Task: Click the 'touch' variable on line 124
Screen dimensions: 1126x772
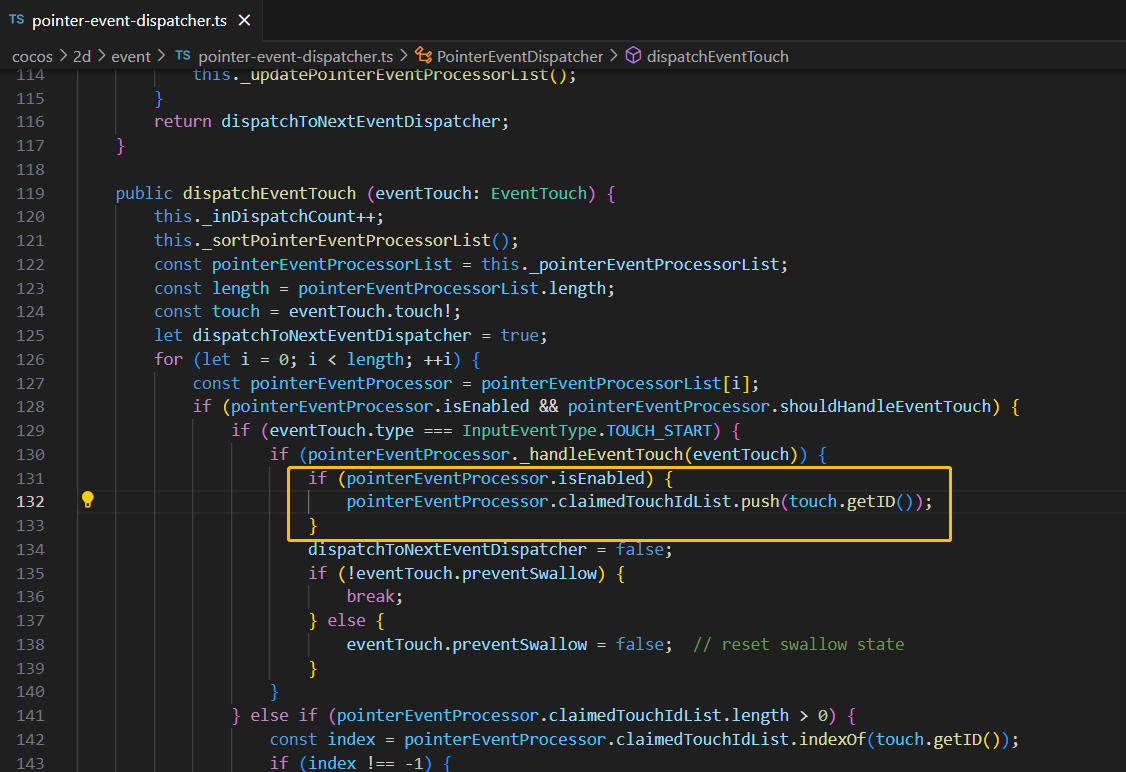Action: click(236, 311)
